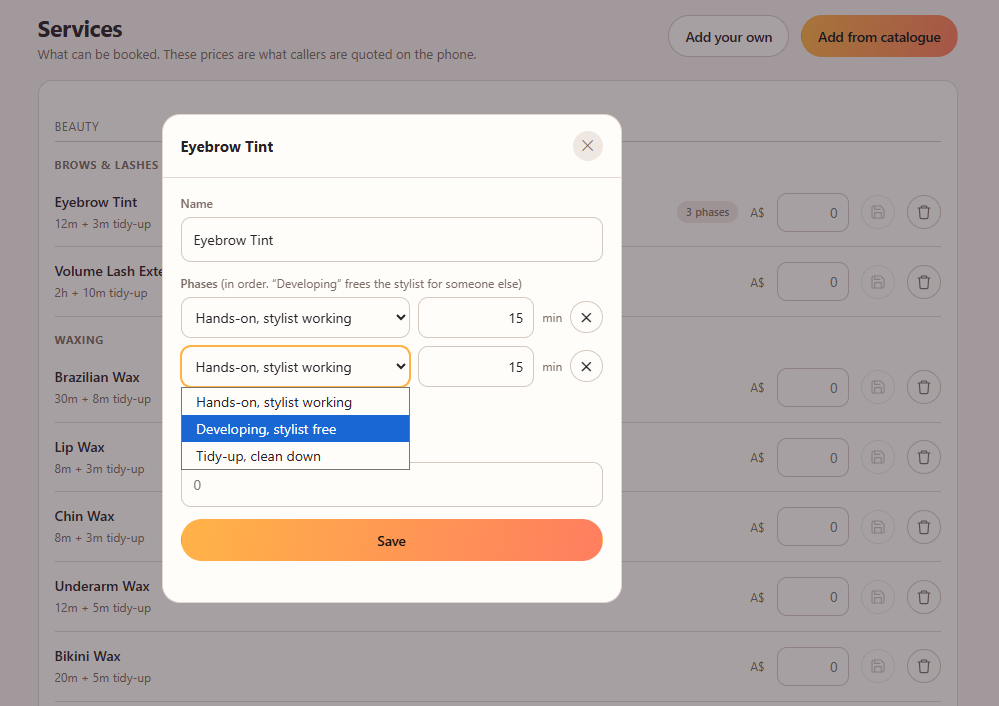999x706 pixels.
Task: Edit first phase minutes field
Action: coord(475,317)
